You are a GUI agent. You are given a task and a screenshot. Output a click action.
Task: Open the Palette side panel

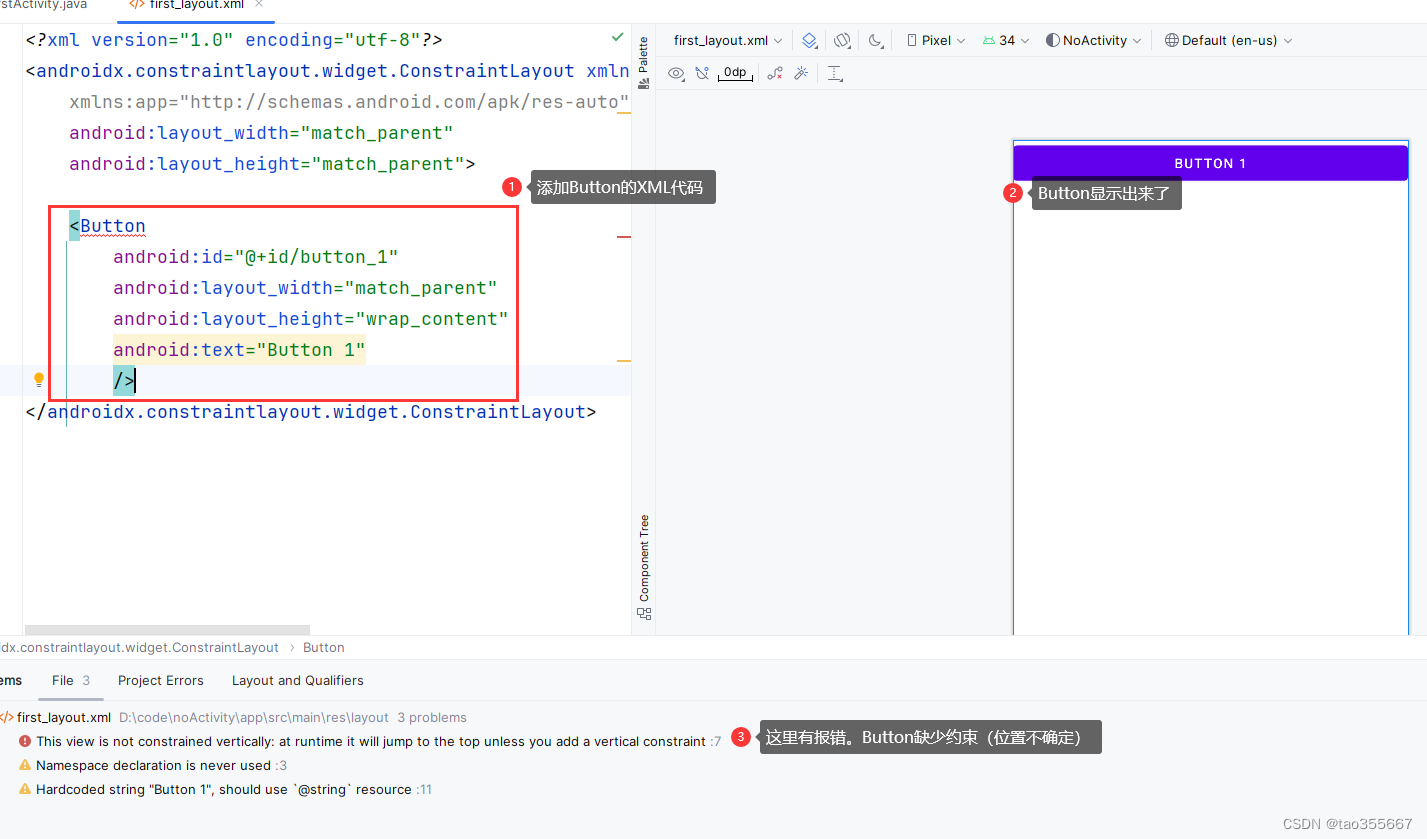pyautogui.click(x=644, y=62)
